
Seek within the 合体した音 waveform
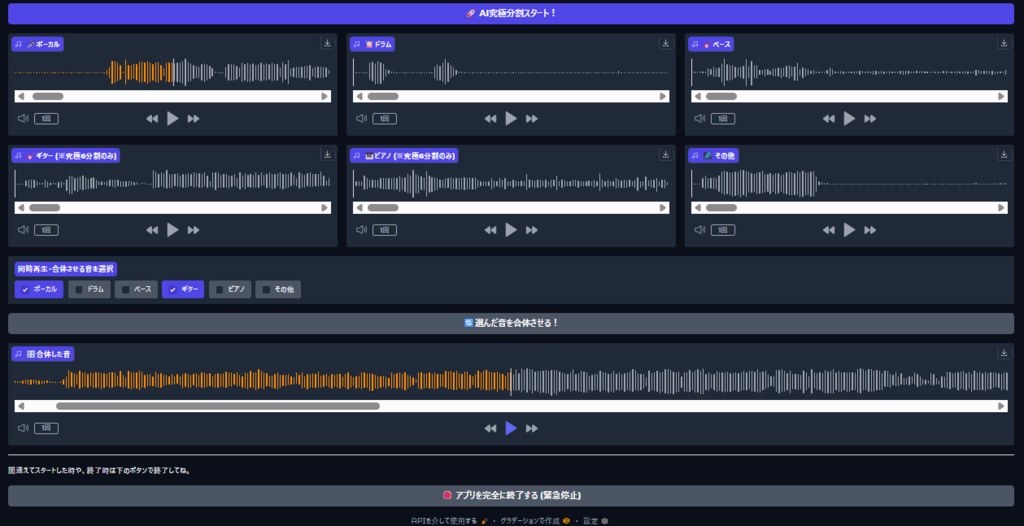(511, 382)
